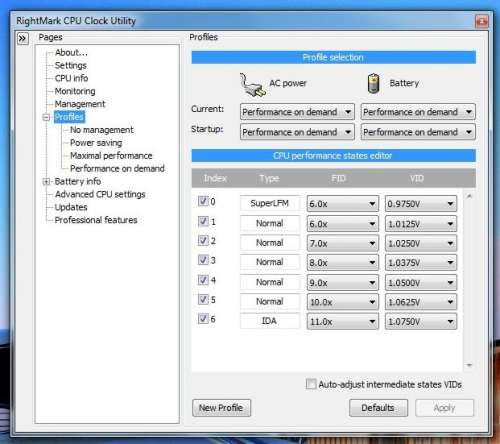Click the Normal type field for index 3

[270, 262]
